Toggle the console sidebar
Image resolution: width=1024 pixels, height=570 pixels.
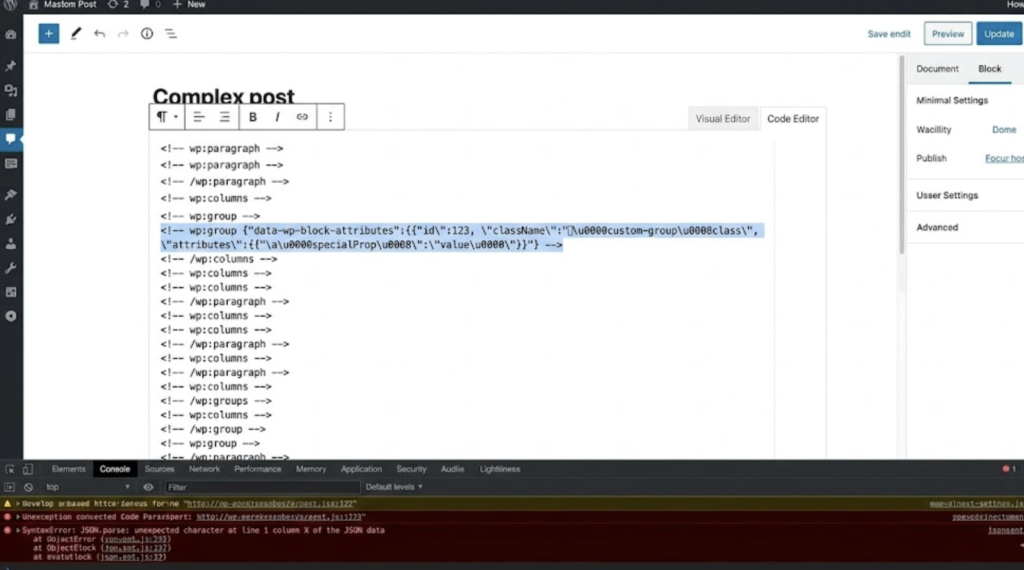point(10,487)
